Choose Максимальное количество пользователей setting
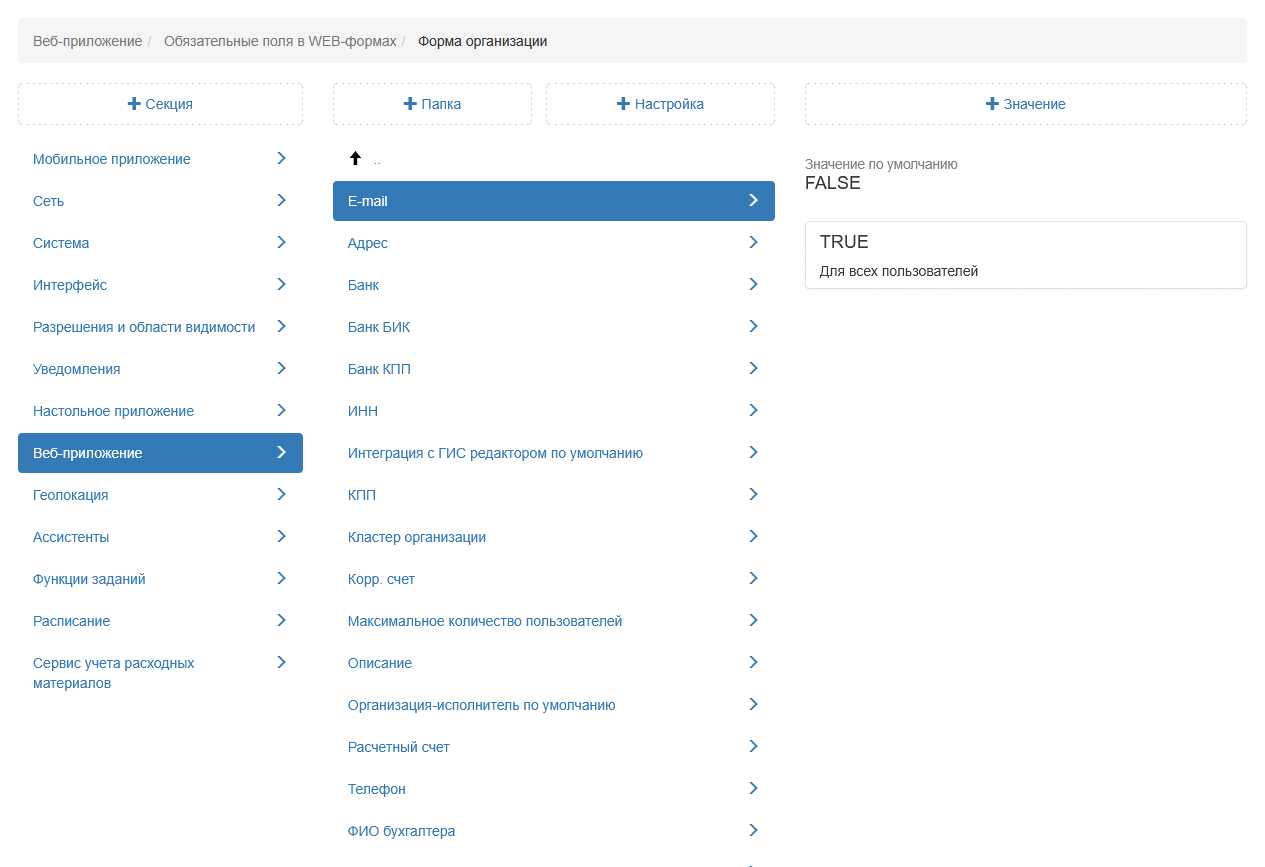 pyautogui.click(x=485, y=621)
